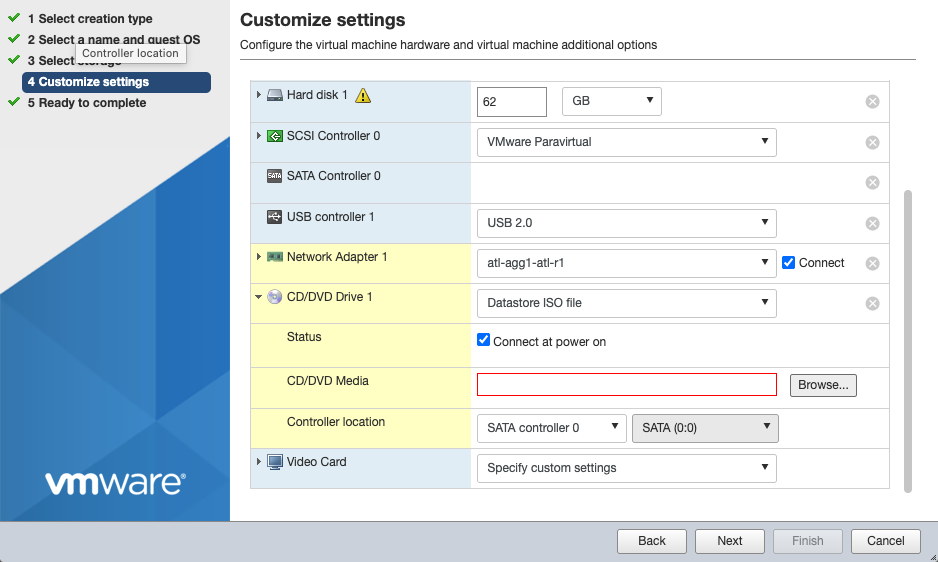Expand the Video Card row

[x=258, y=461]
